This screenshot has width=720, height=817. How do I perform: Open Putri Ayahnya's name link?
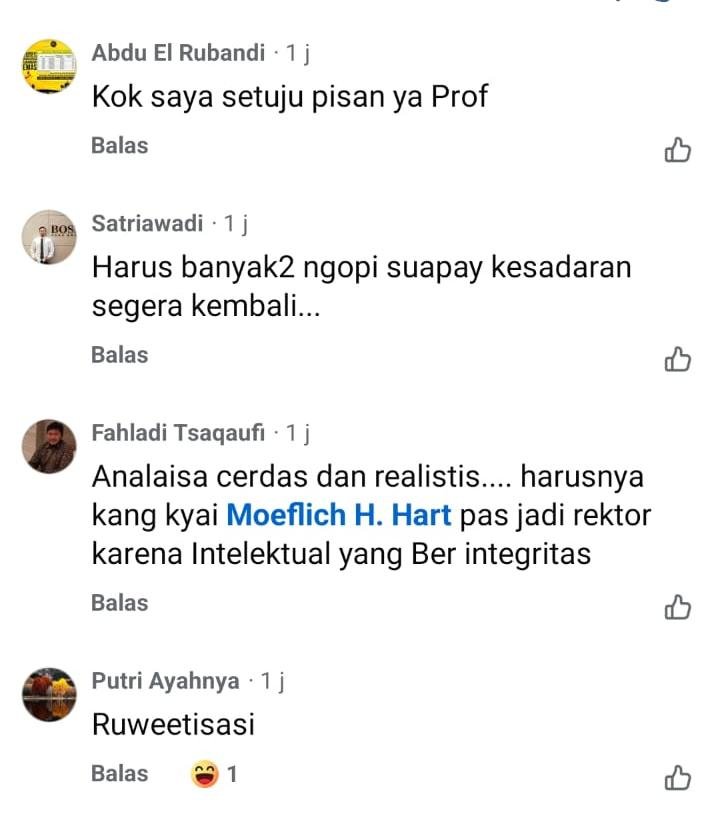[x=166, y=681]
